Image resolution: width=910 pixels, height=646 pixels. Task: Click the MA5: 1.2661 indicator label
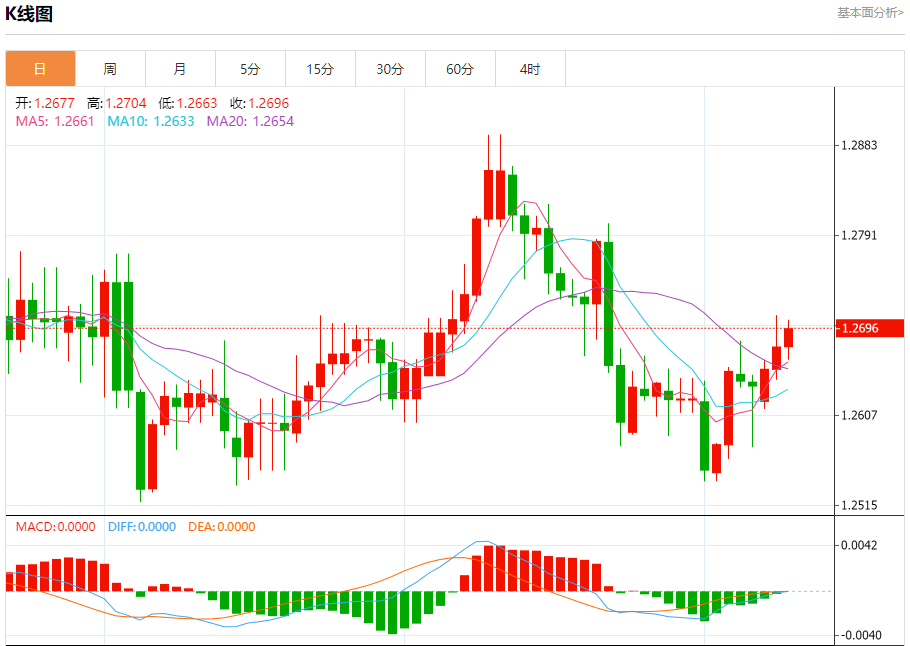55,121
